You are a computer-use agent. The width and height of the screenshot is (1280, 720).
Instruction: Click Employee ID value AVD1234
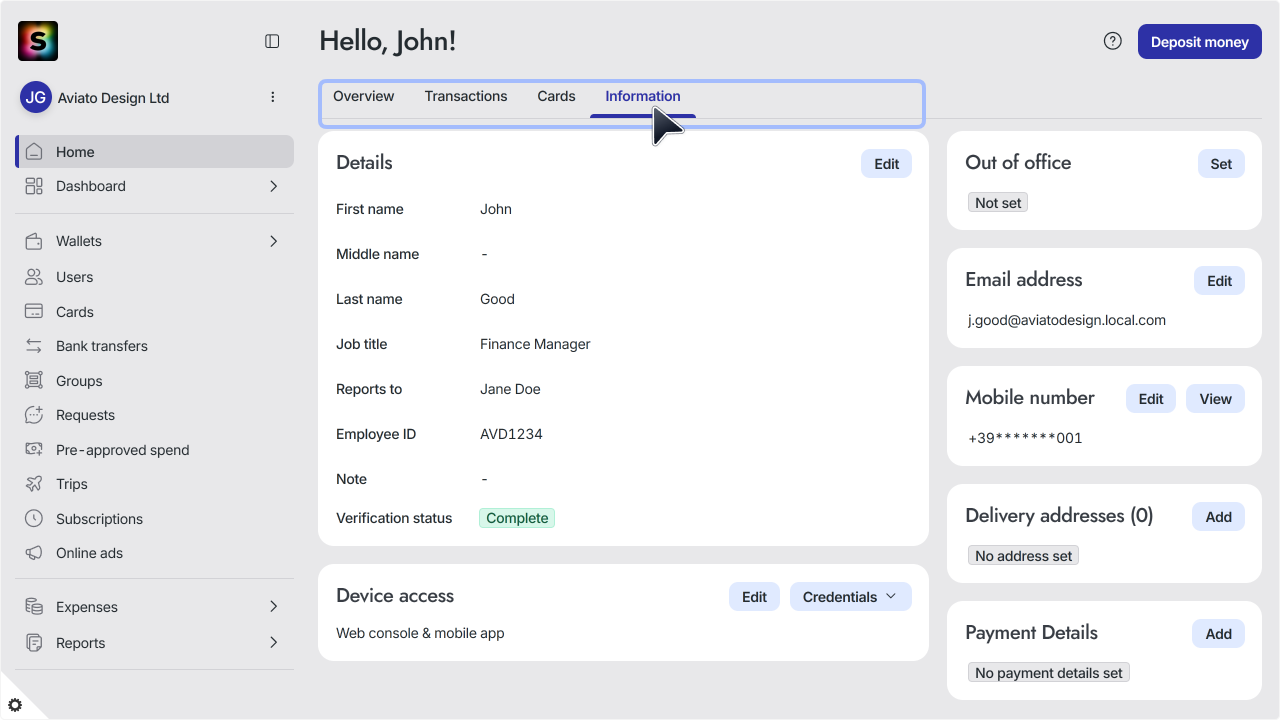[511, 434]
